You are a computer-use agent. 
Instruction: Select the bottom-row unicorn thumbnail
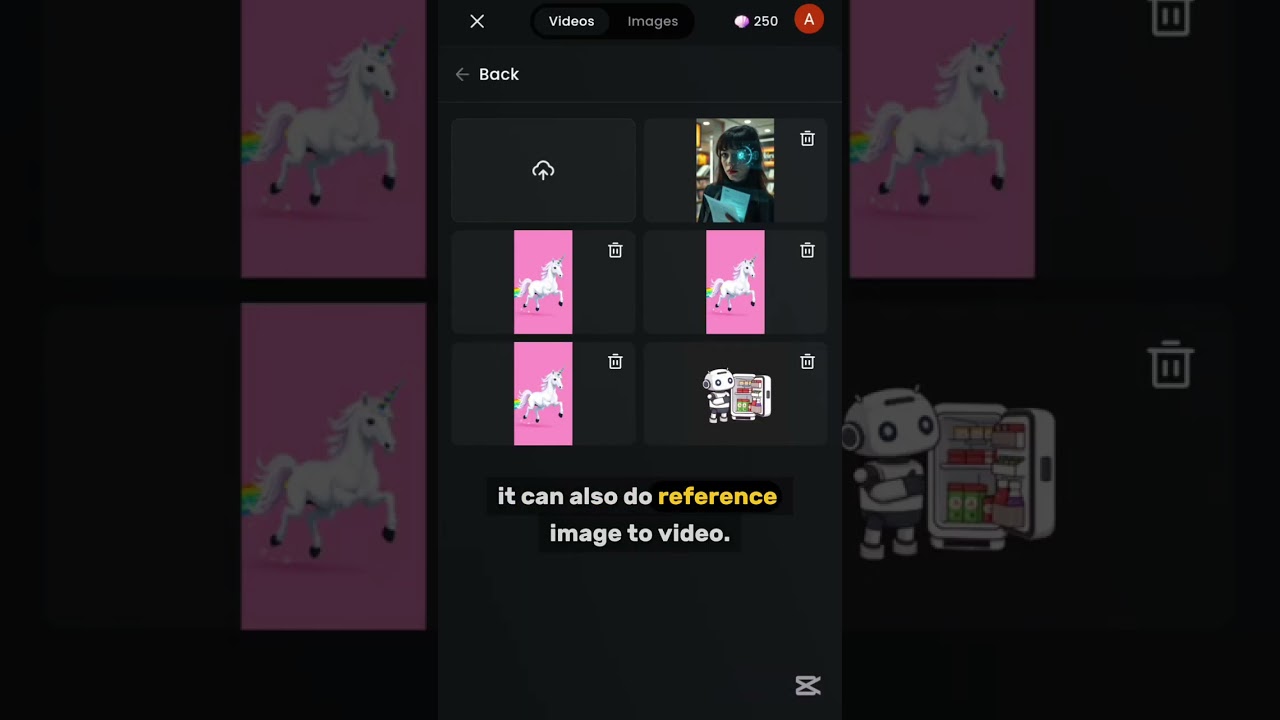coord(543,394)
